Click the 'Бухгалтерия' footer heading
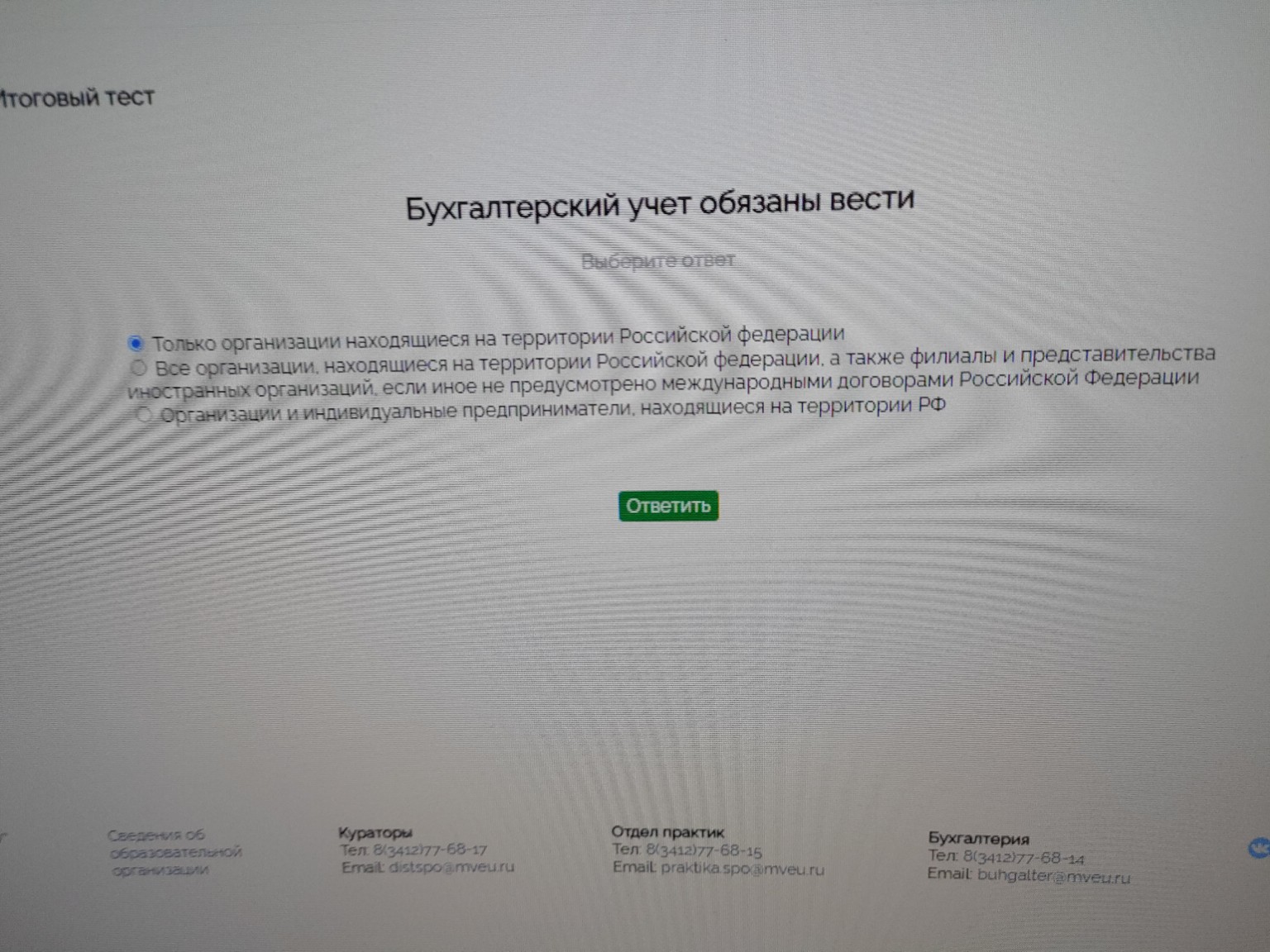The width and height of the screenshot is (1270, 952). click(981, 838)
